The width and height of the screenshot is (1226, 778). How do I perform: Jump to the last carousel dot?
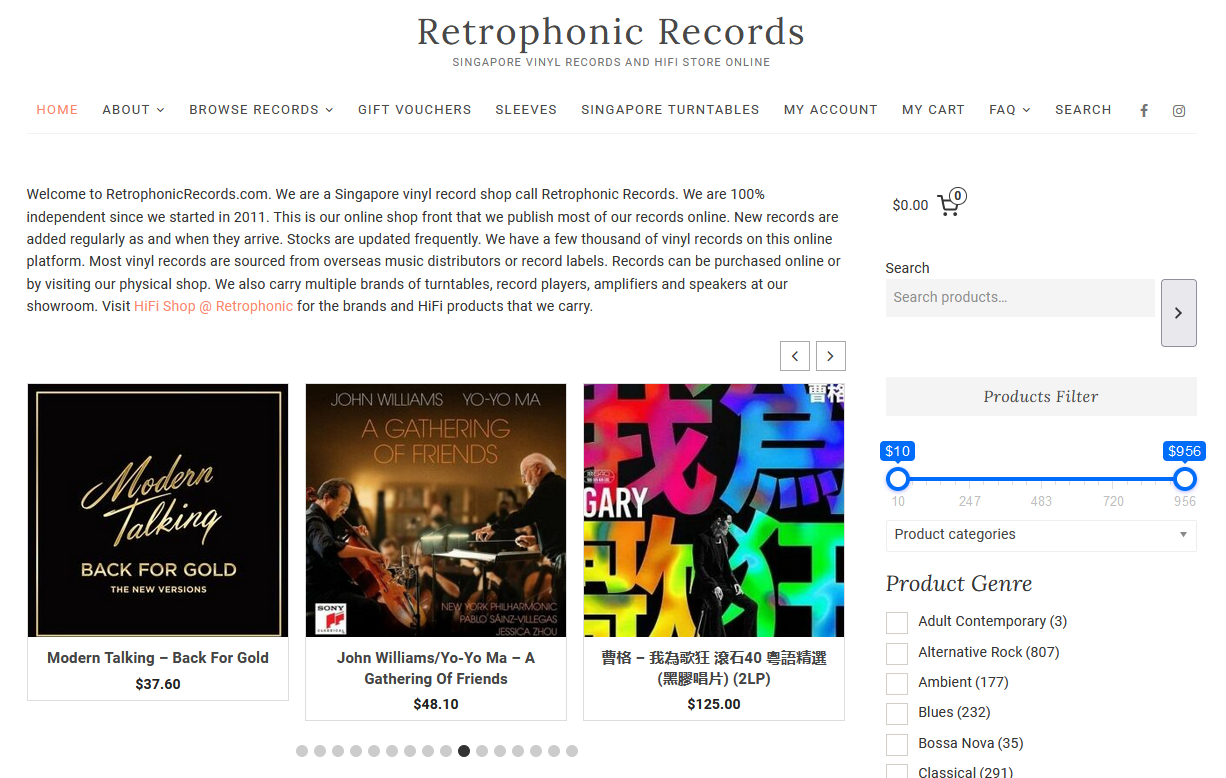(572, 751)
